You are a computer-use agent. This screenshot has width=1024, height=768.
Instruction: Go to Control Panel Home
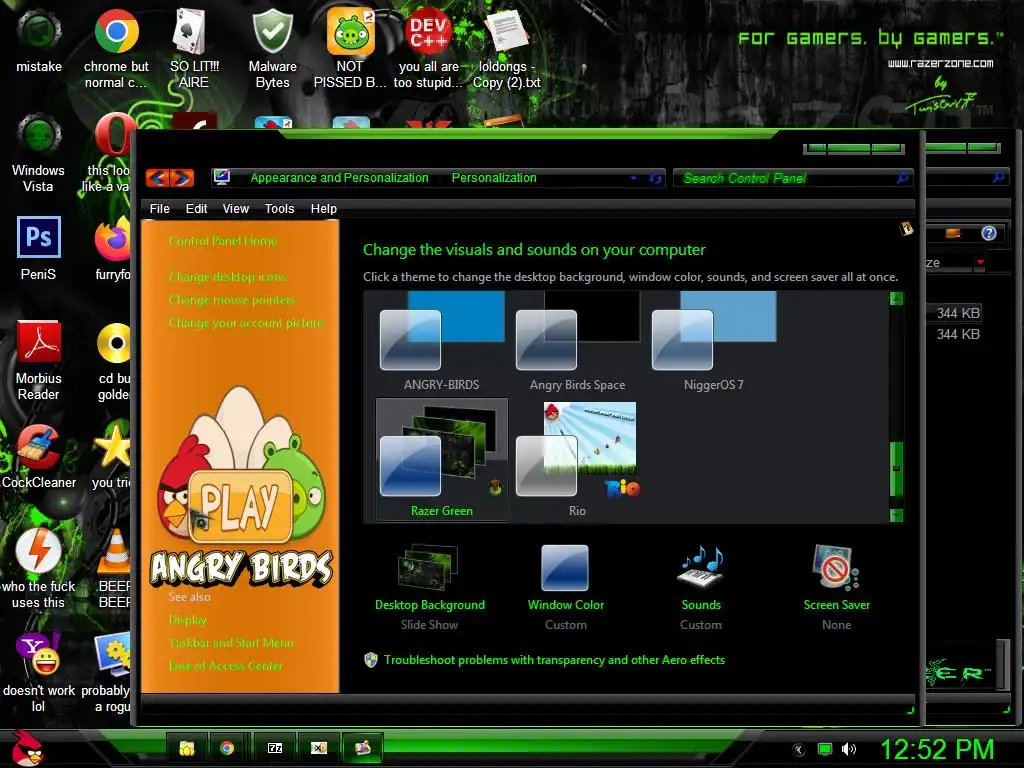pyautogui.click(x=223, y=241)
